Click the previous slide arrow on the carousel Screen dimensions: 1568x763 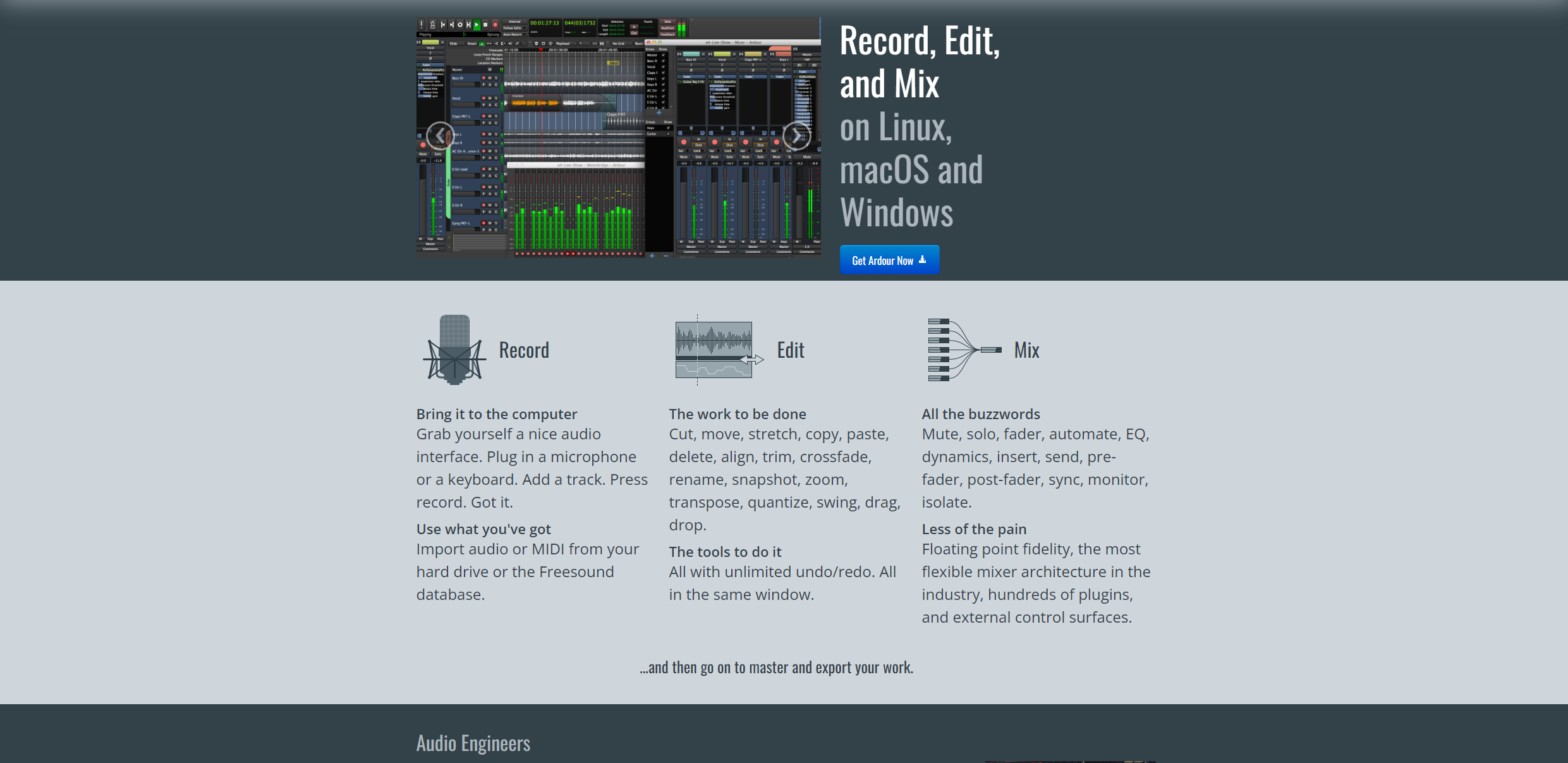tap(440, 136)
